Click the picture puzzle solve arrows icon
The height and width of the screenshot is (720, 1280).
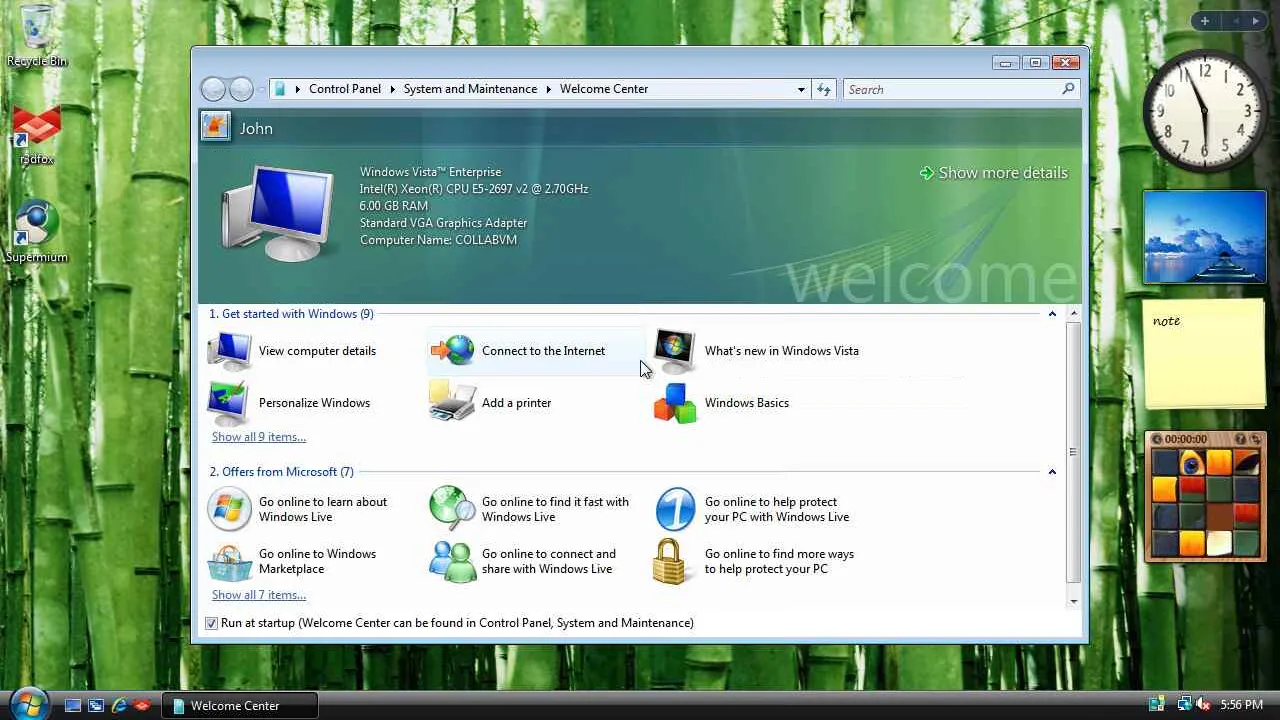[1256, 439]
